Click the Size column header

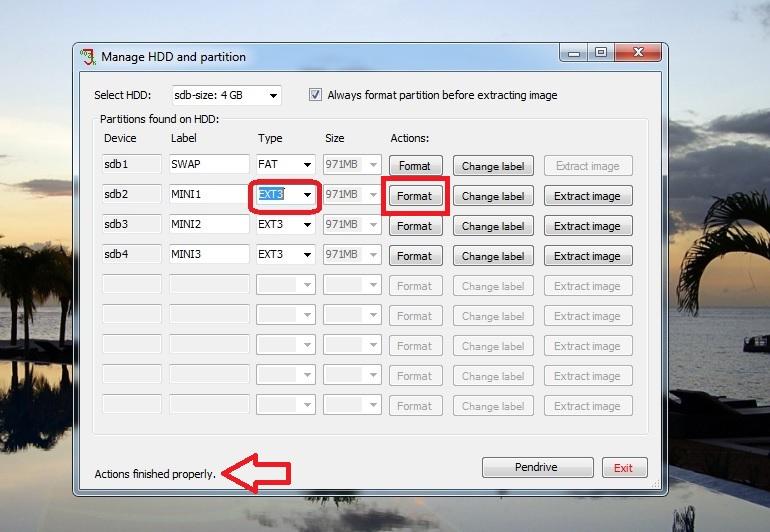coord(334,138)
